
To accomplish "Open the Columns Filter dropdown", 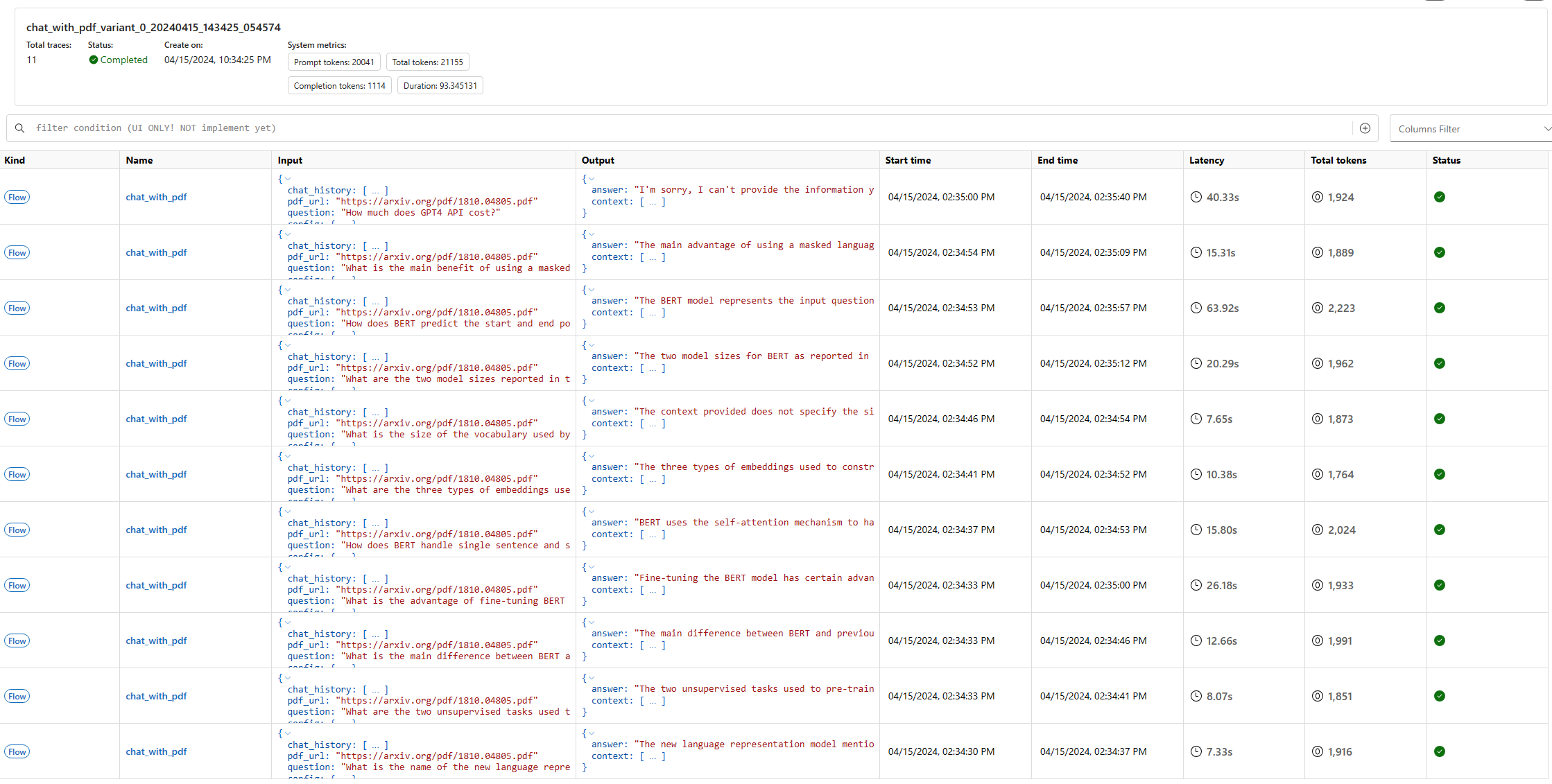I will (1470, 128).
